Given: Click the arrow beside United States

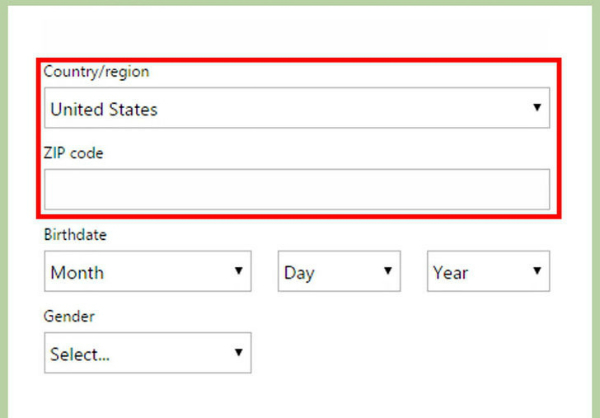Looking at the screenshot, I should 537,108.
